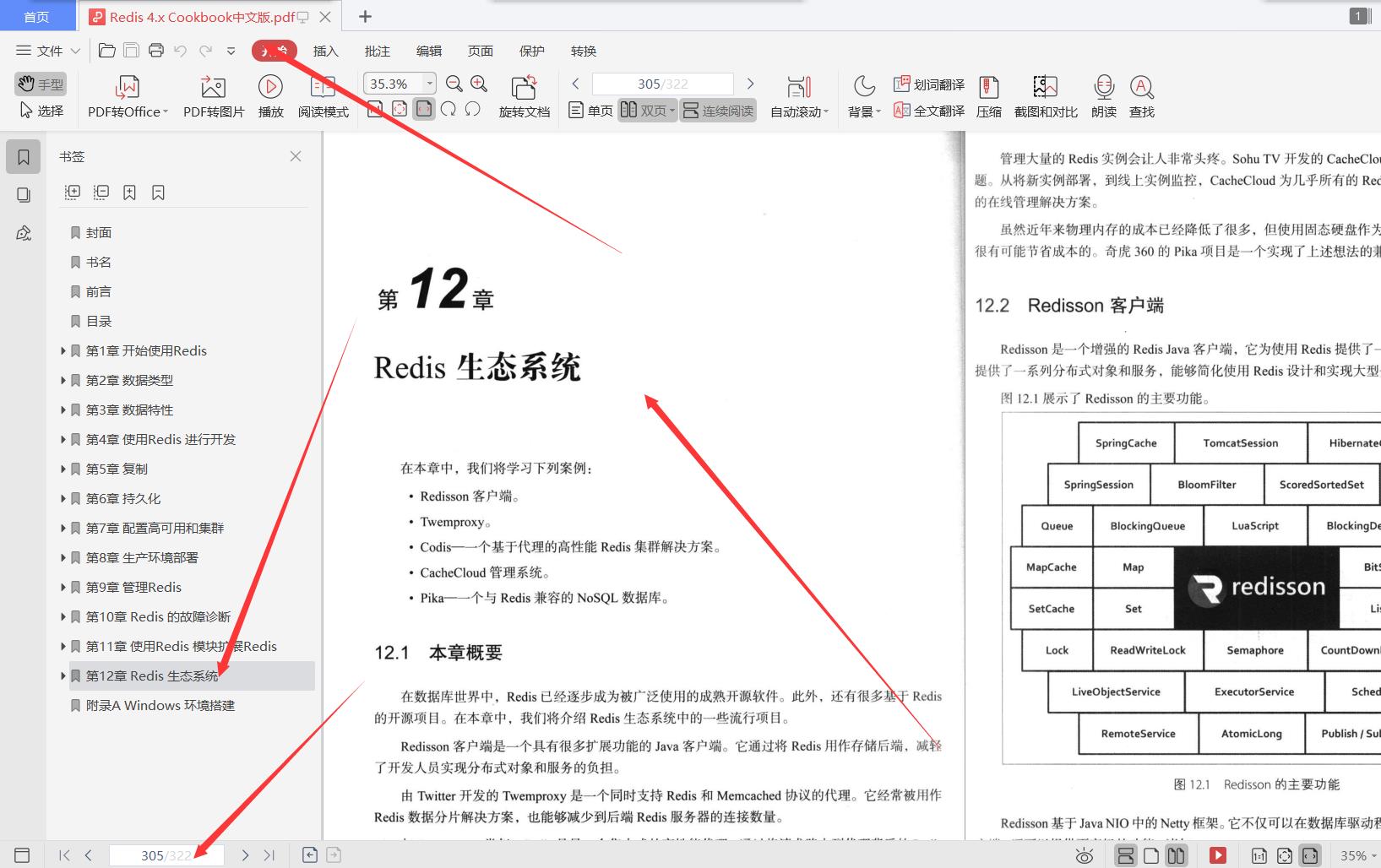1381x868 pixels.
Task: Expand 第5章 复制 bookmark
Action: pos(63,469)
